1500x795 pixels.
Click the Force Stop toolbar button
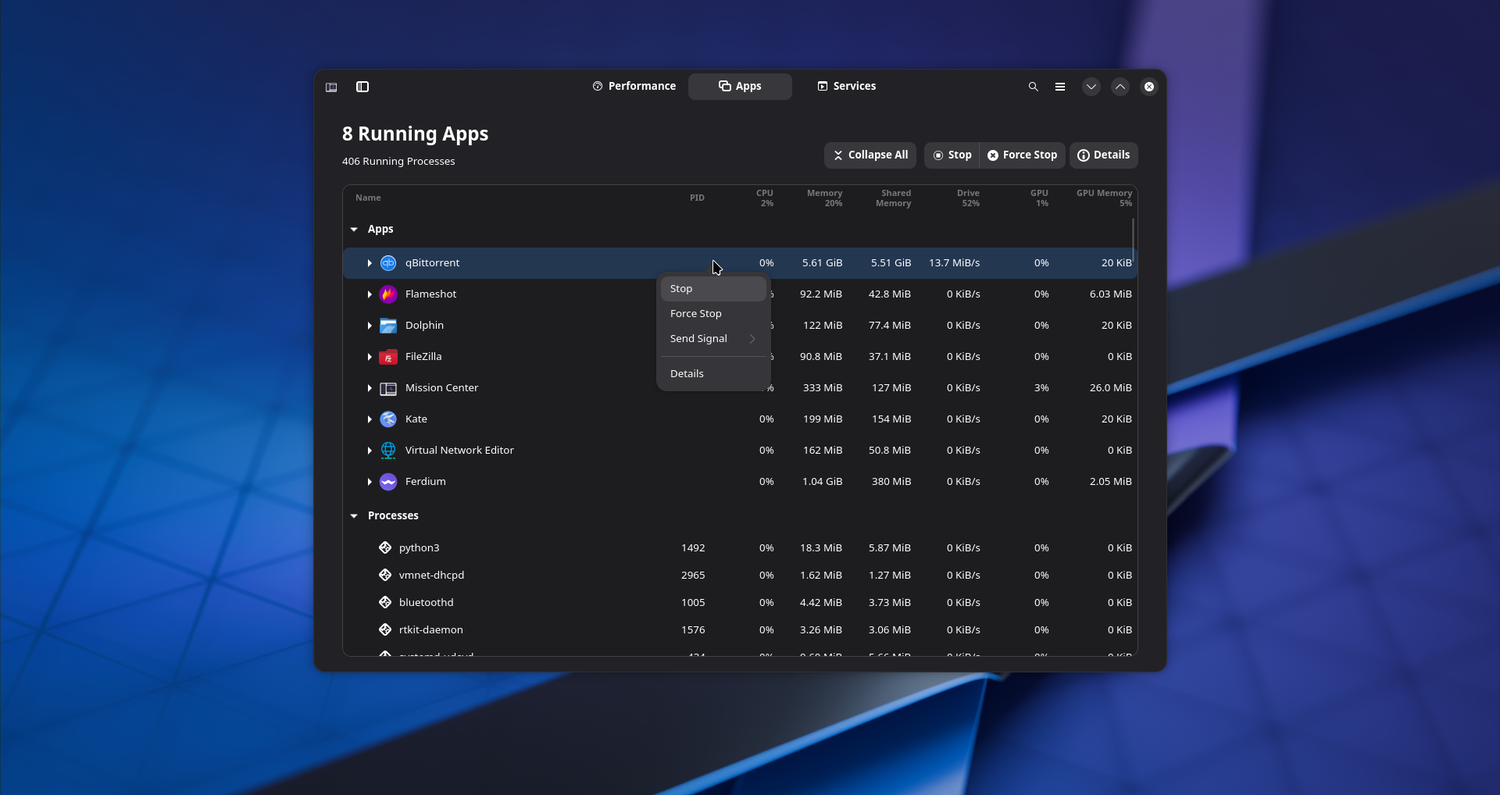click(1022, 155)
